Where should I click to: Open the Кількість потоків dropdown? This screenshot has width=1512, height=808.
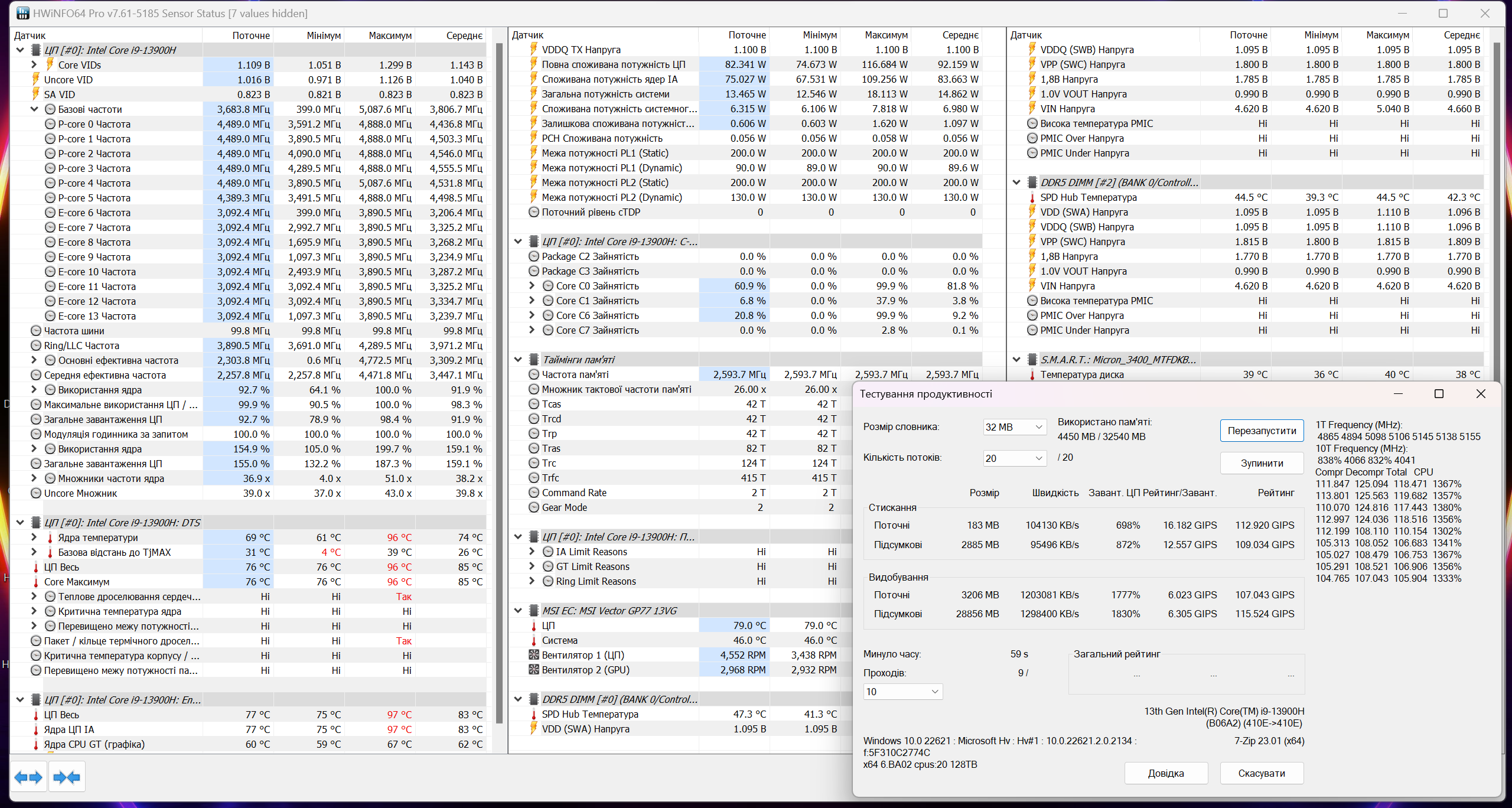click(1014, 458)
